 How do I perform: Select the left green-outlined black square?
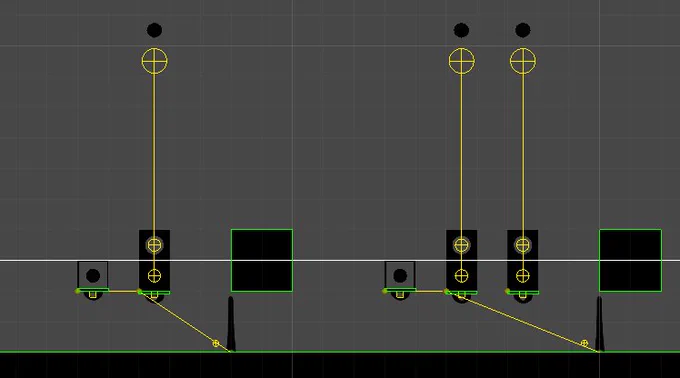click(x=262, y=260)
